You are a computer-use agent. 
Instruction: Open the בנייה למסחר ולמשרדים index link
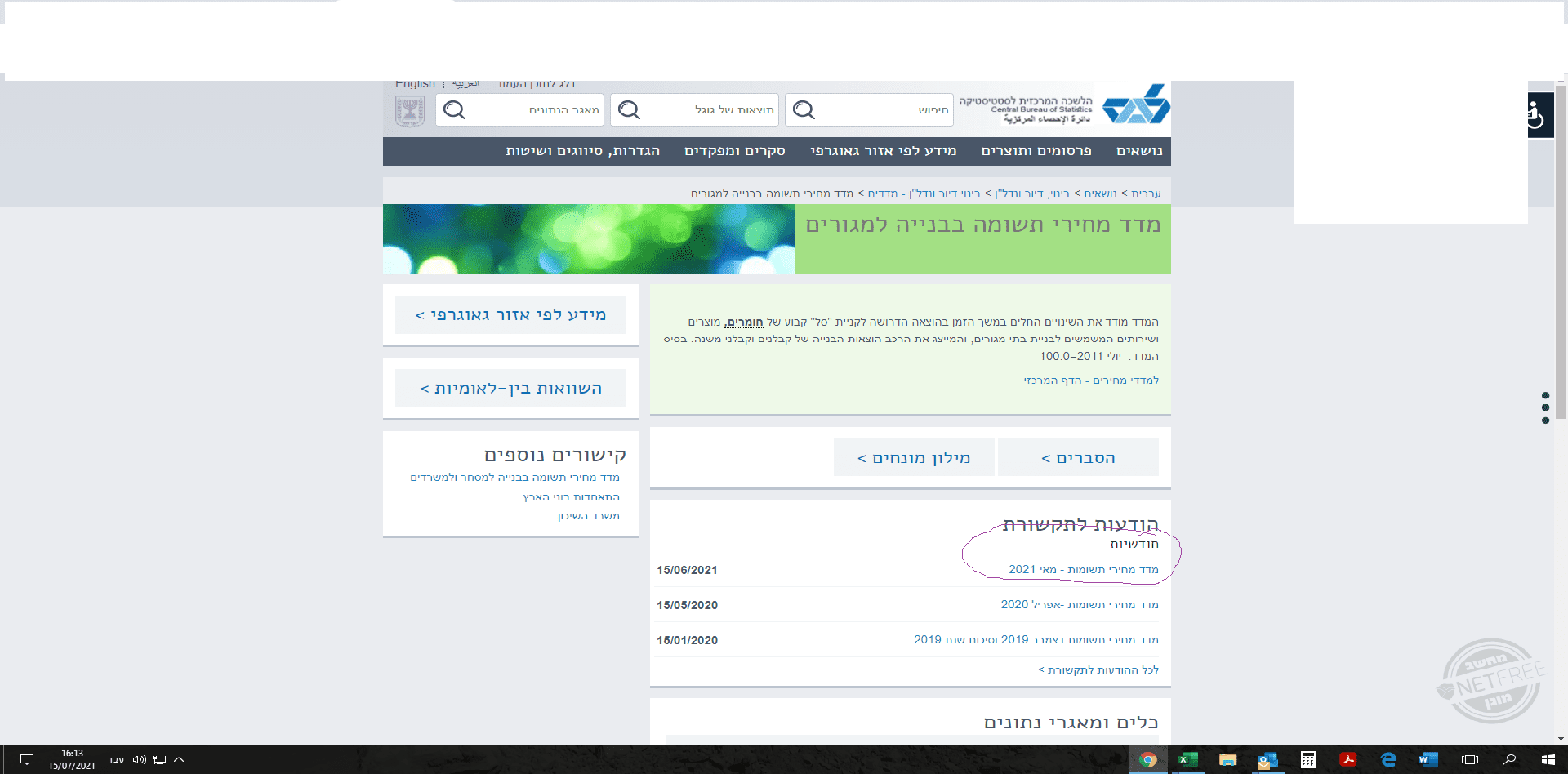(x=514, y=478)
